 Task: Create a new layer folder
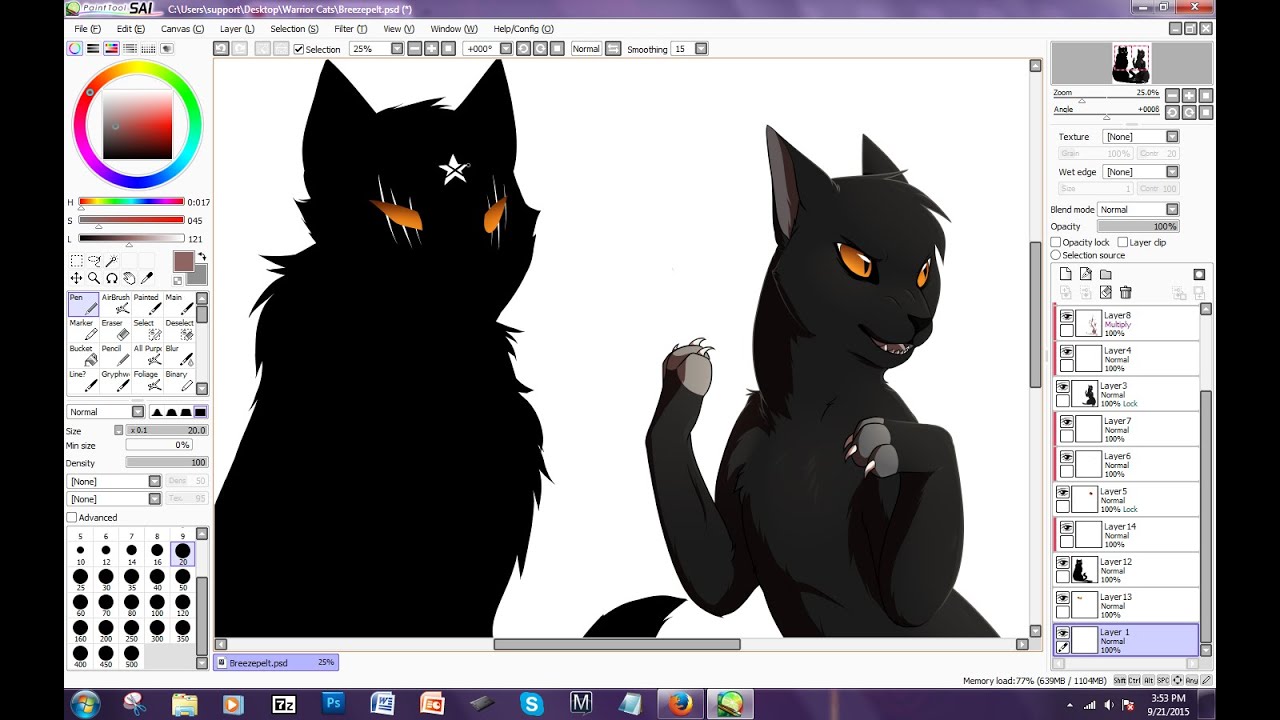[1106, 274]
